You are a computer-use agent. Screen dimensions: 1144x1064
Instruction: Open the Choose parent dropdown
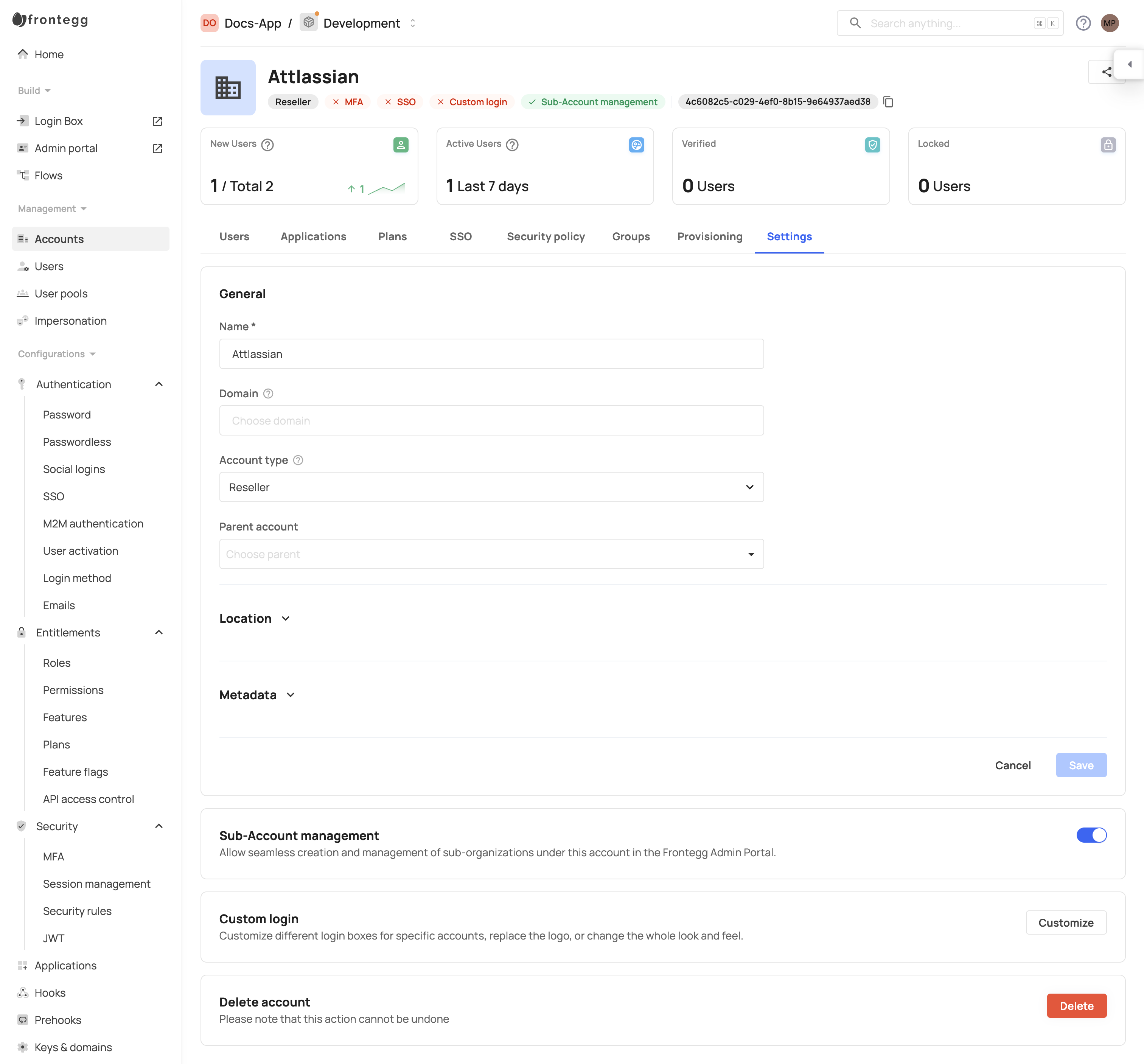pyautogui.click(x=751, y=554)
